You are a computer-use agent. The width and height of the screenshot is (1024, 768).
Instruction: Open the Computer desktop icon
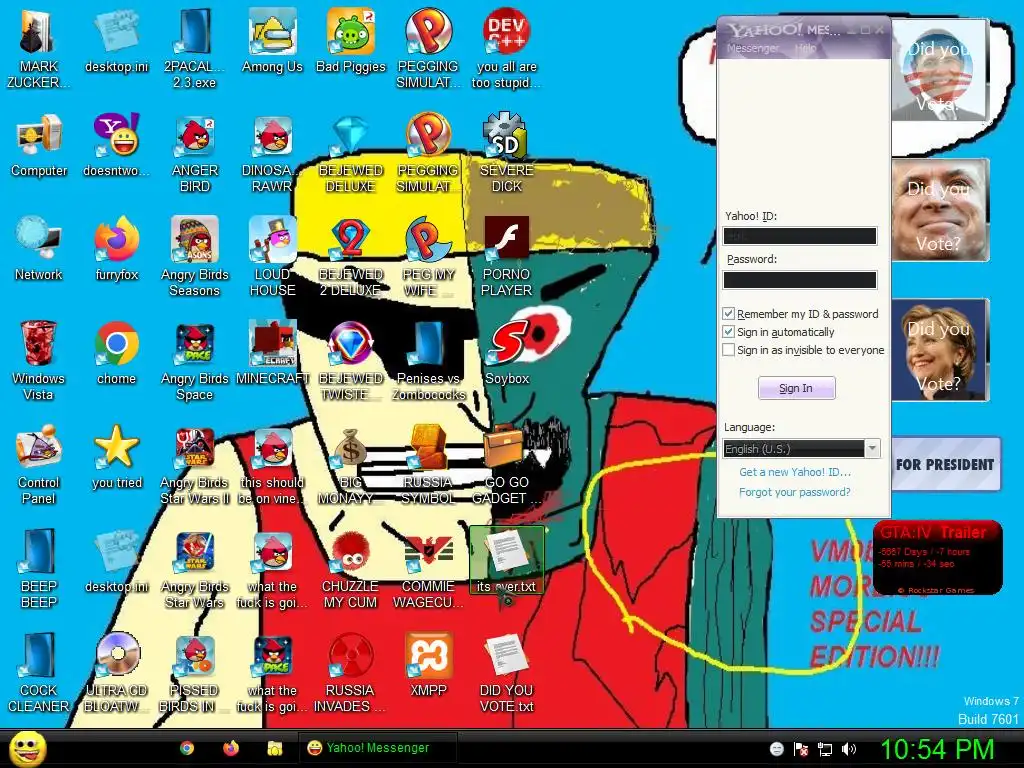coord(39,145)
